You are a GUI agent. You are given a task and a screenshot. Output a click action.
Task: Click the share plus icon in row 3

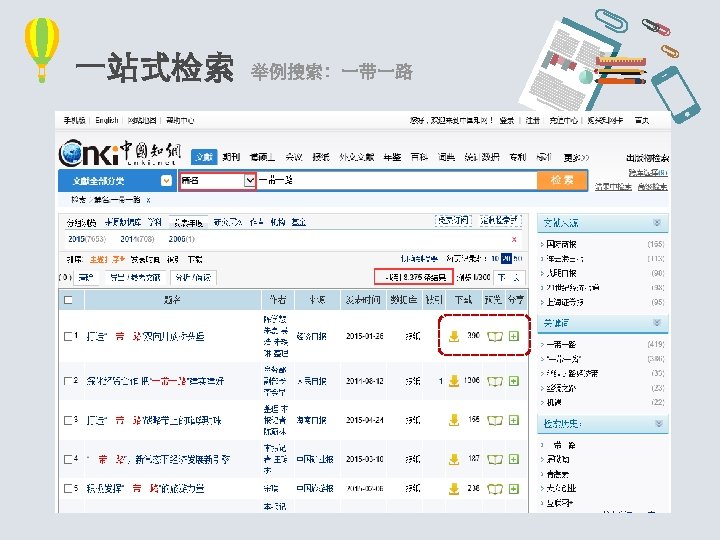pyautogui.click(x=514, y=420)
